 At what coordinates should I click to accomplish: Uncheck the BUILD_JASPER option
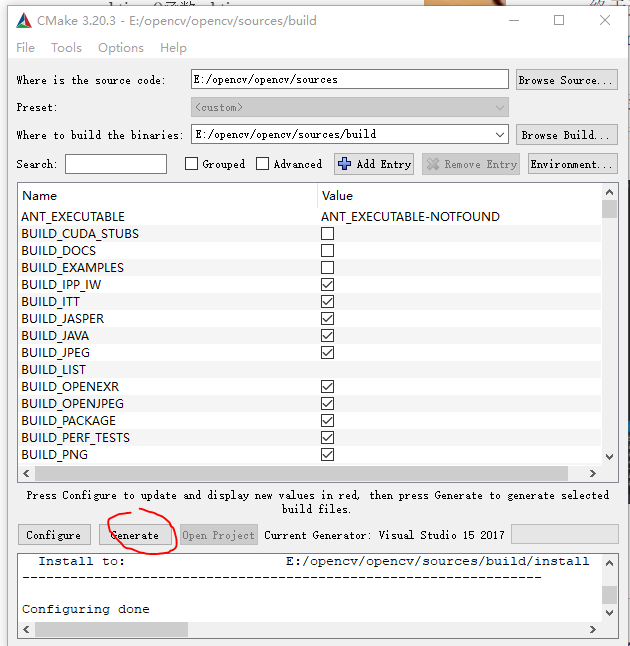(x=328, y=318)
